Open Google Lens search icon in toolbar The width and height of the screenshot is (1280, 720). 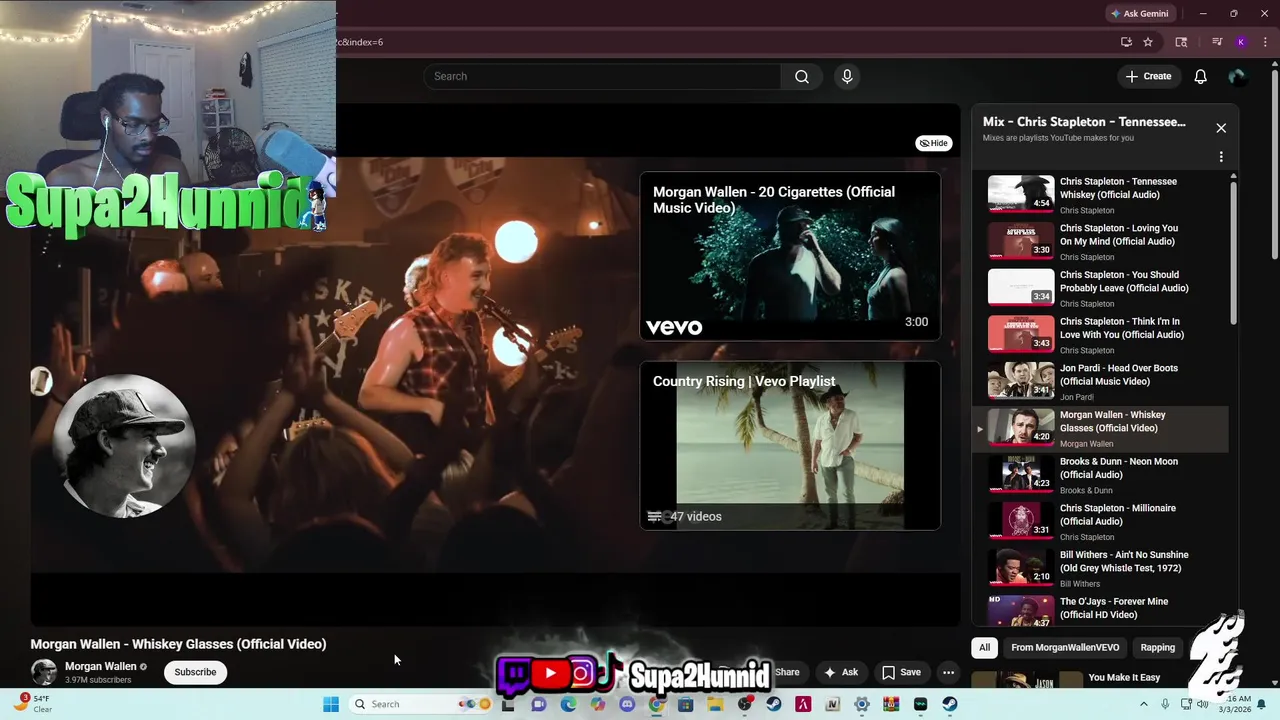coord(1181,42)
